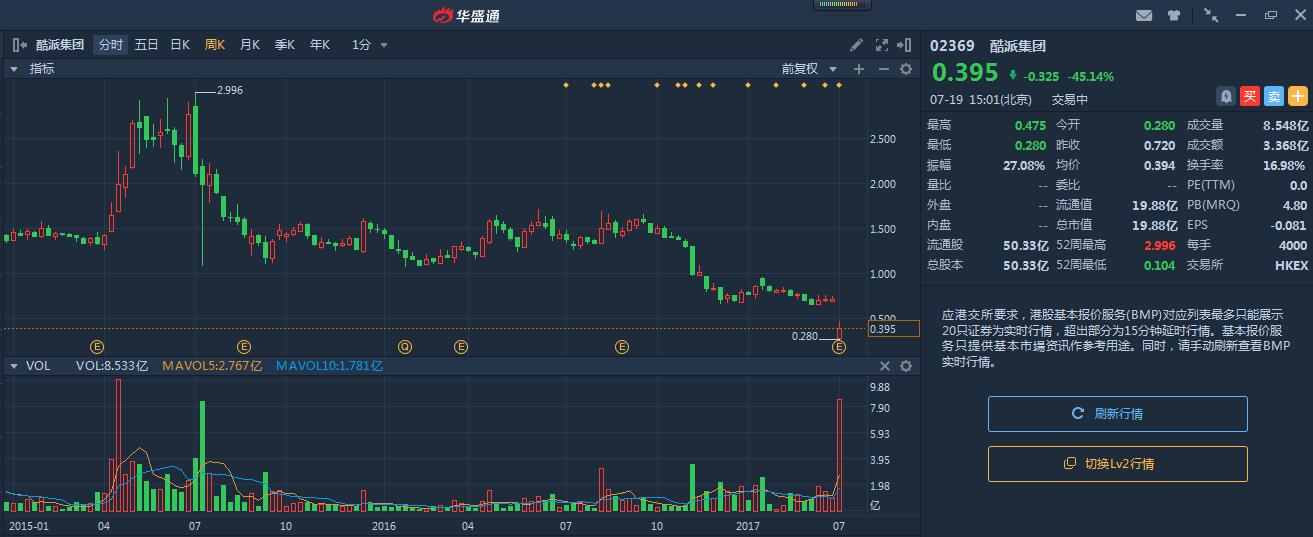The image size is (1313, 537).
Task: Click the 酷派集团 chart title
Action: pos(61,45)
